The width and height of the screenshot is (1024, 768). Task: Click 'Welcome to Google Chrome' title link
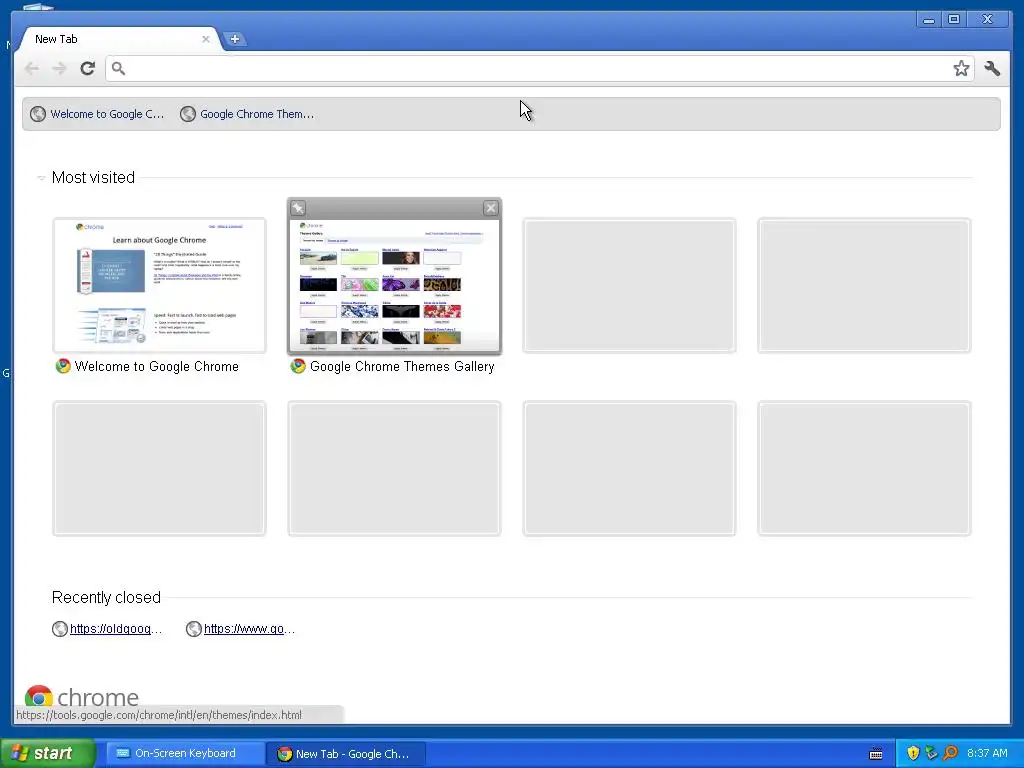click(x=156, y=366)
